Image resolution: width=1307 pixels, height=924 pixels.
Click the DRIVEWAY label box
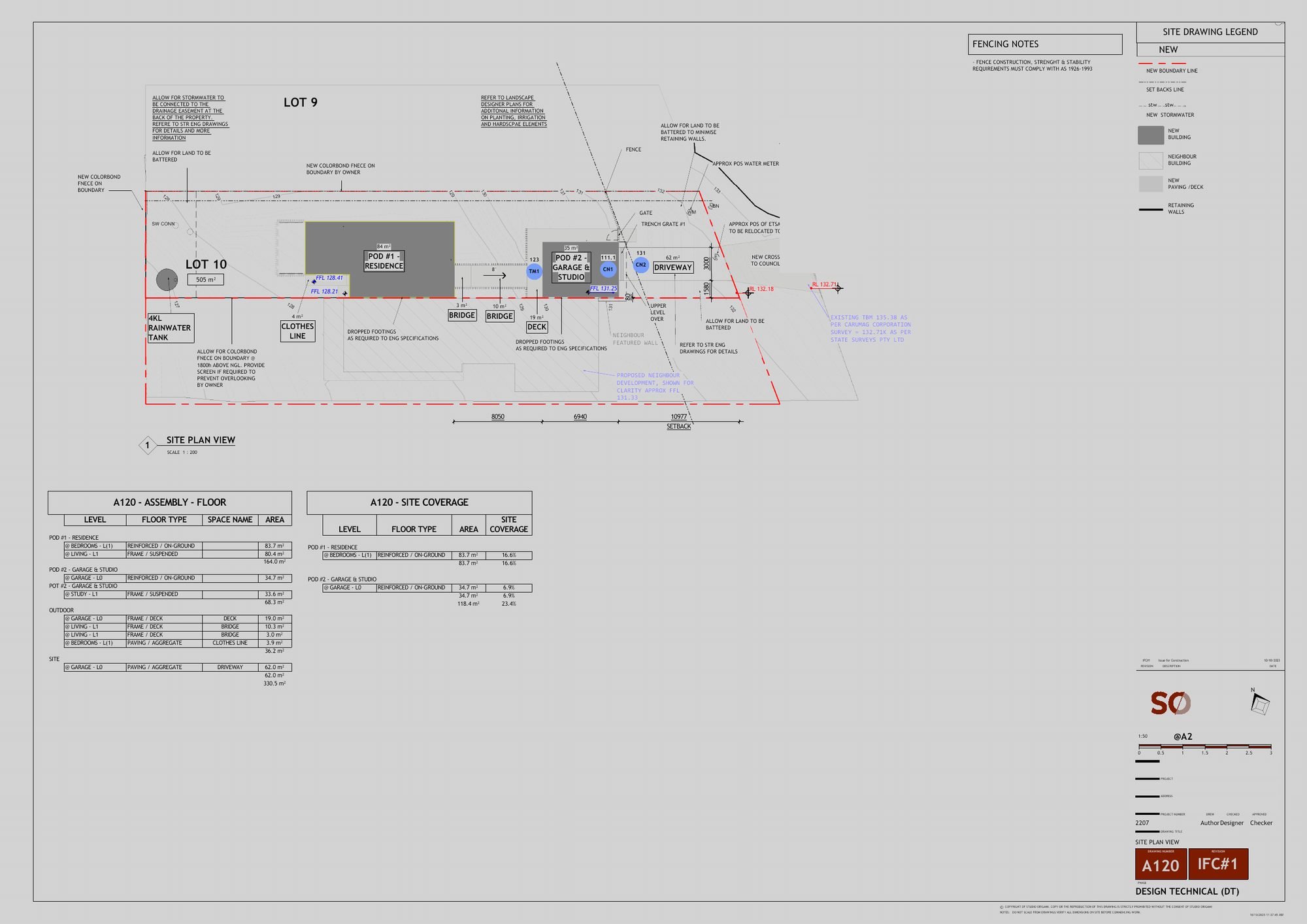(x=673, y=267)
